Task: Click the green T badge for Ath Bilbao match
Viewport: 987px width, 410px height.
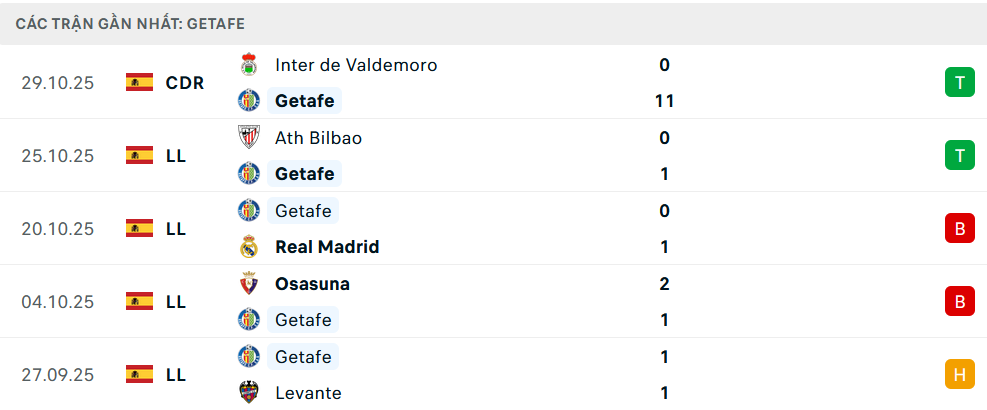Action: pyautogui.click(x=959, y=156)
